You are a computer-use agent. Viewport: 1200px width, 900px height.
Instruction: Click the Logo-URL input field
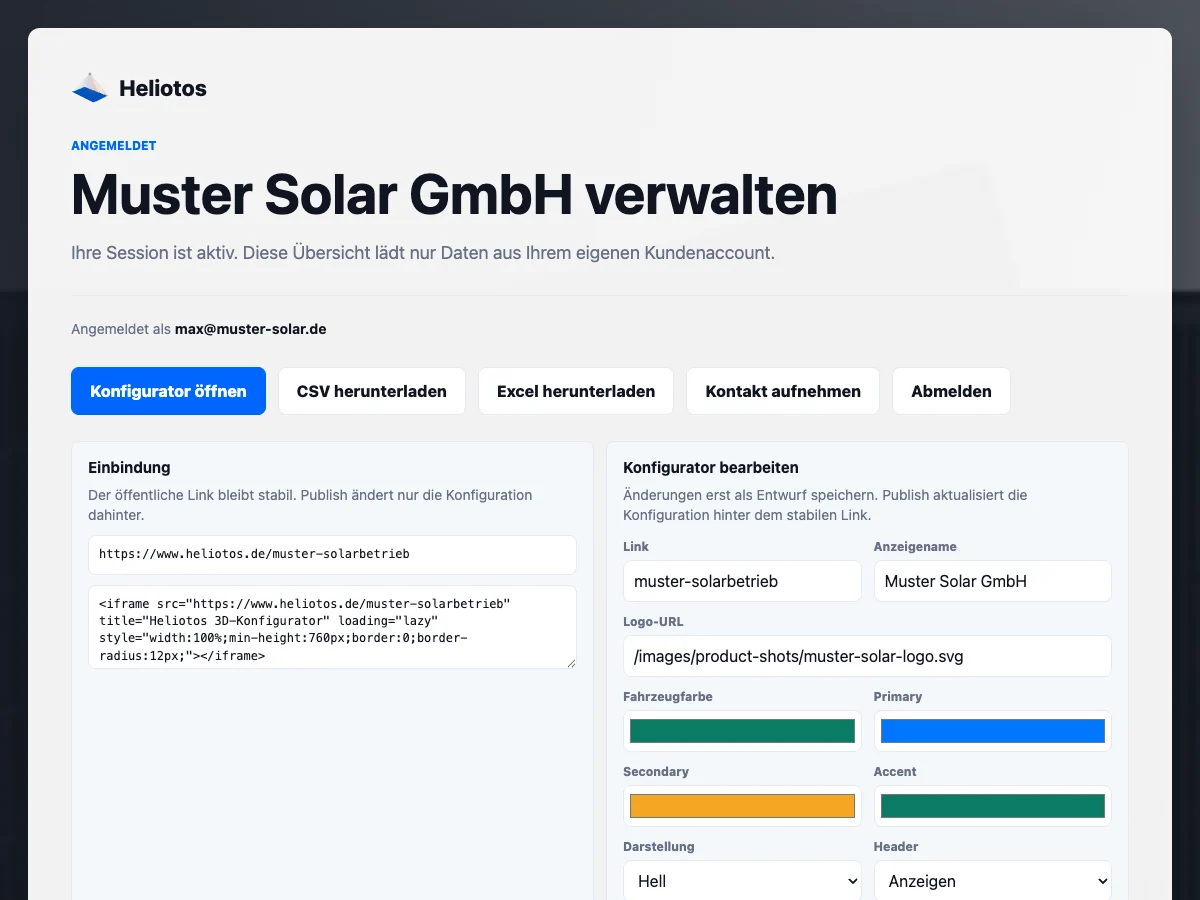[867, 656]
